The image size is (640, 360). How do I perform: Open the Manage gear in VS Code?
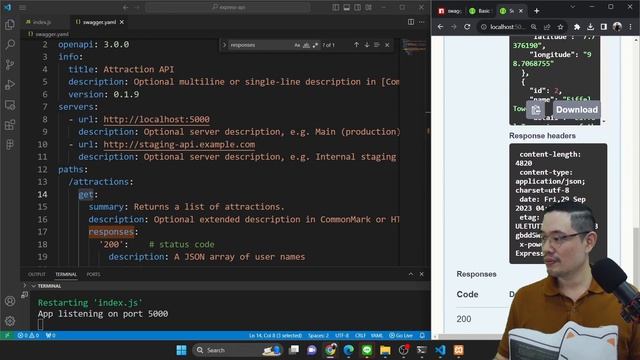[x=10, y=321]
